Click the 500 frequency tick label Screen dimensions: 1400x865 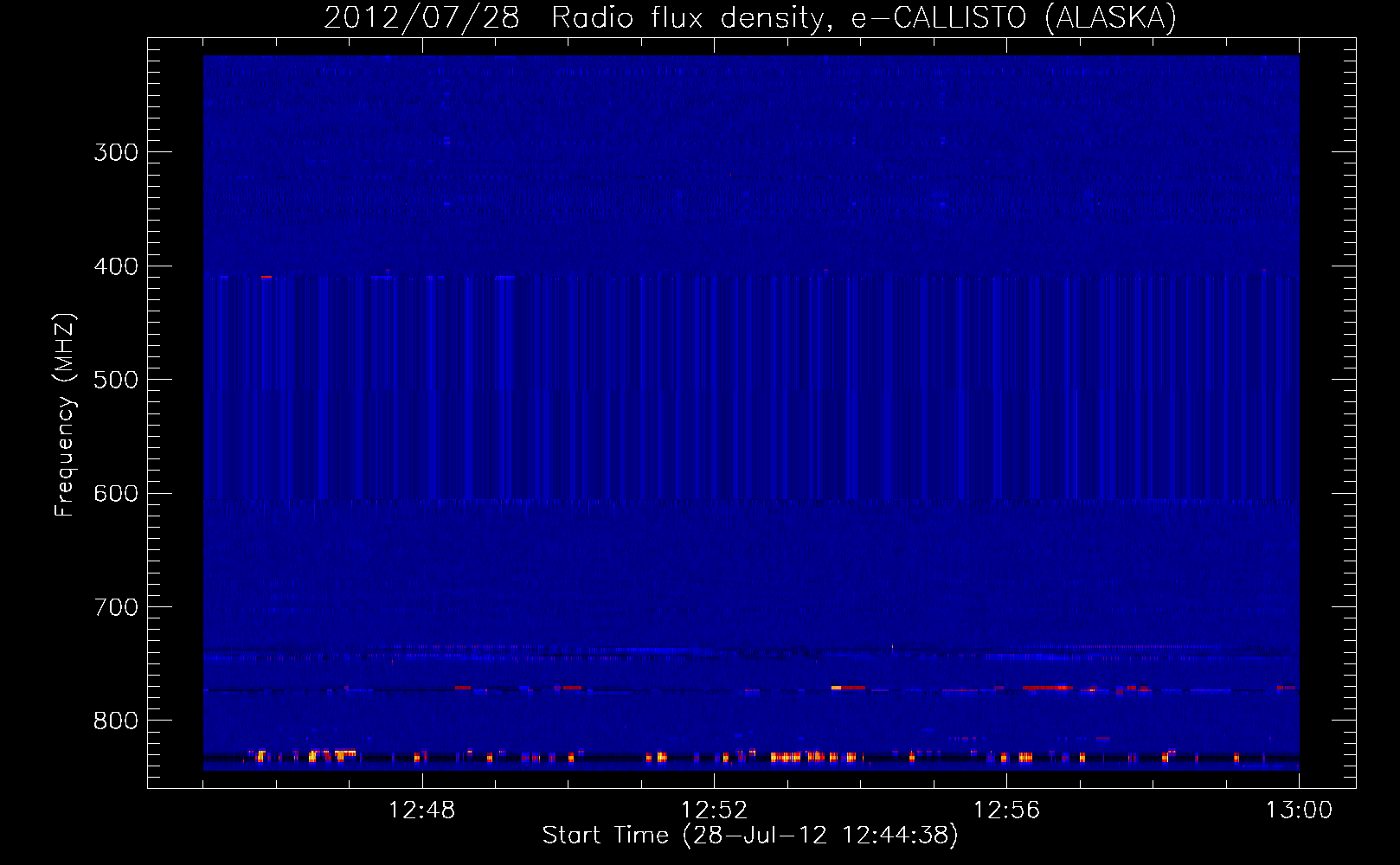pyautogui.click(x=116, y=380)
